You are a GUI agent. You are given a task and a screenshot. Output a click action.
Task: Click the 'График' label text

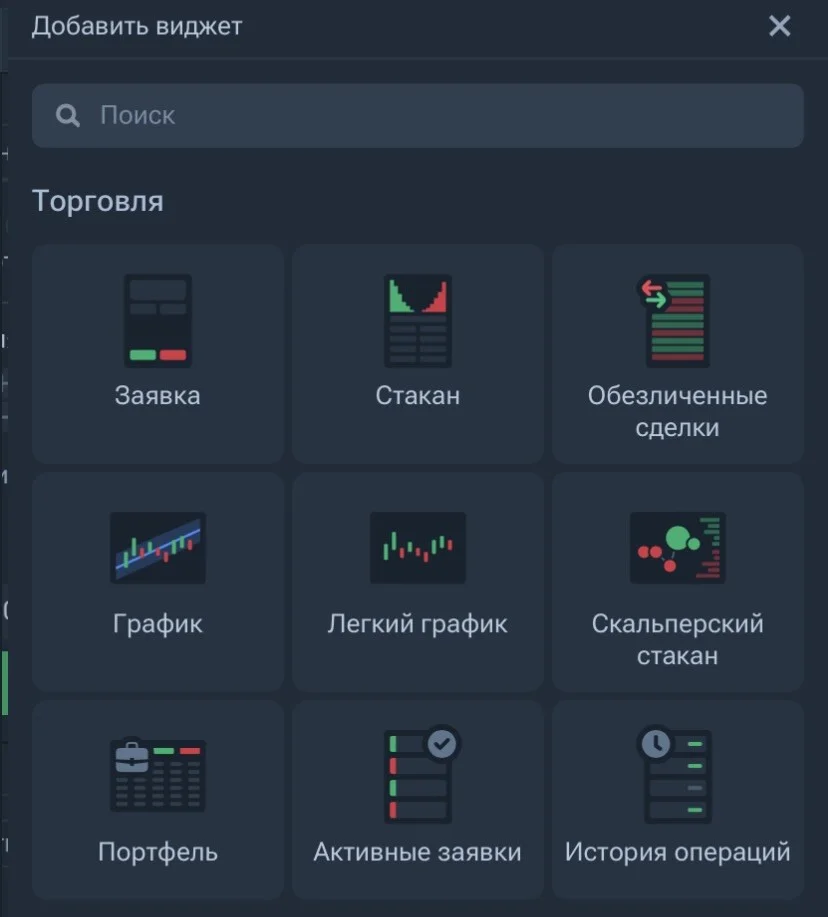coord(158,624)
